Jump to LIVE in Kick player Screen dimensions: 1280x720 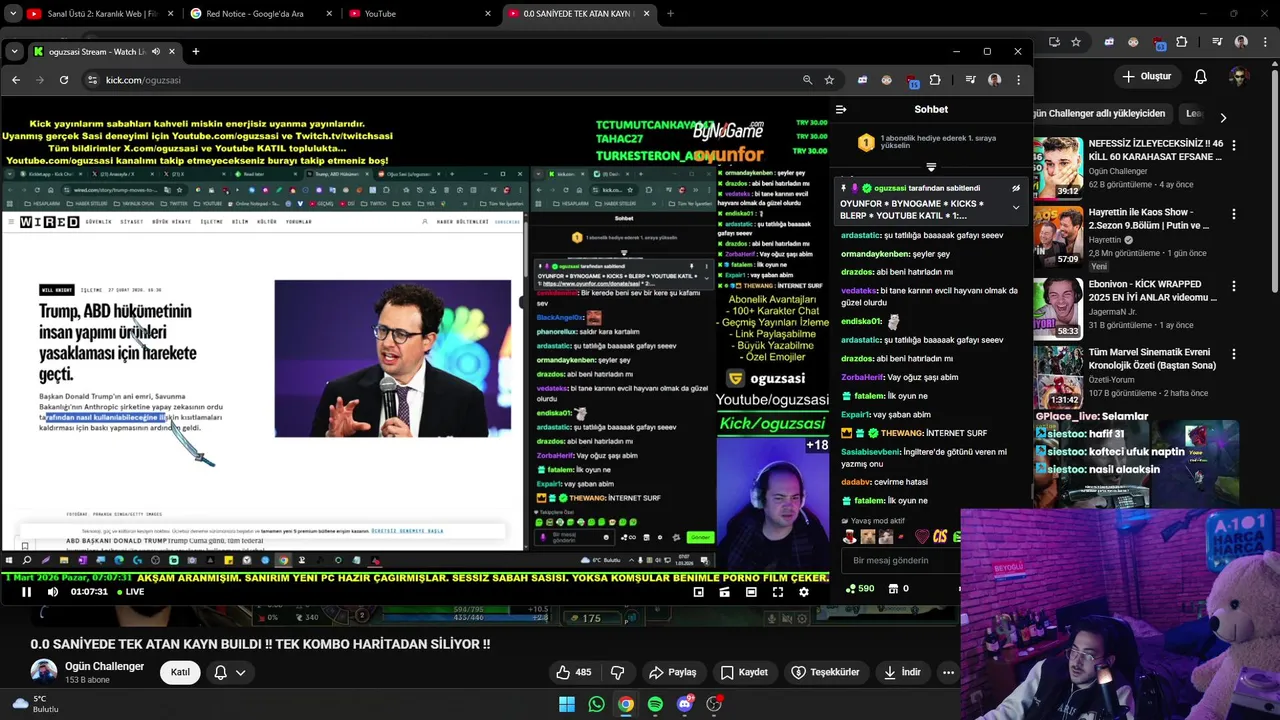(130, 592)
